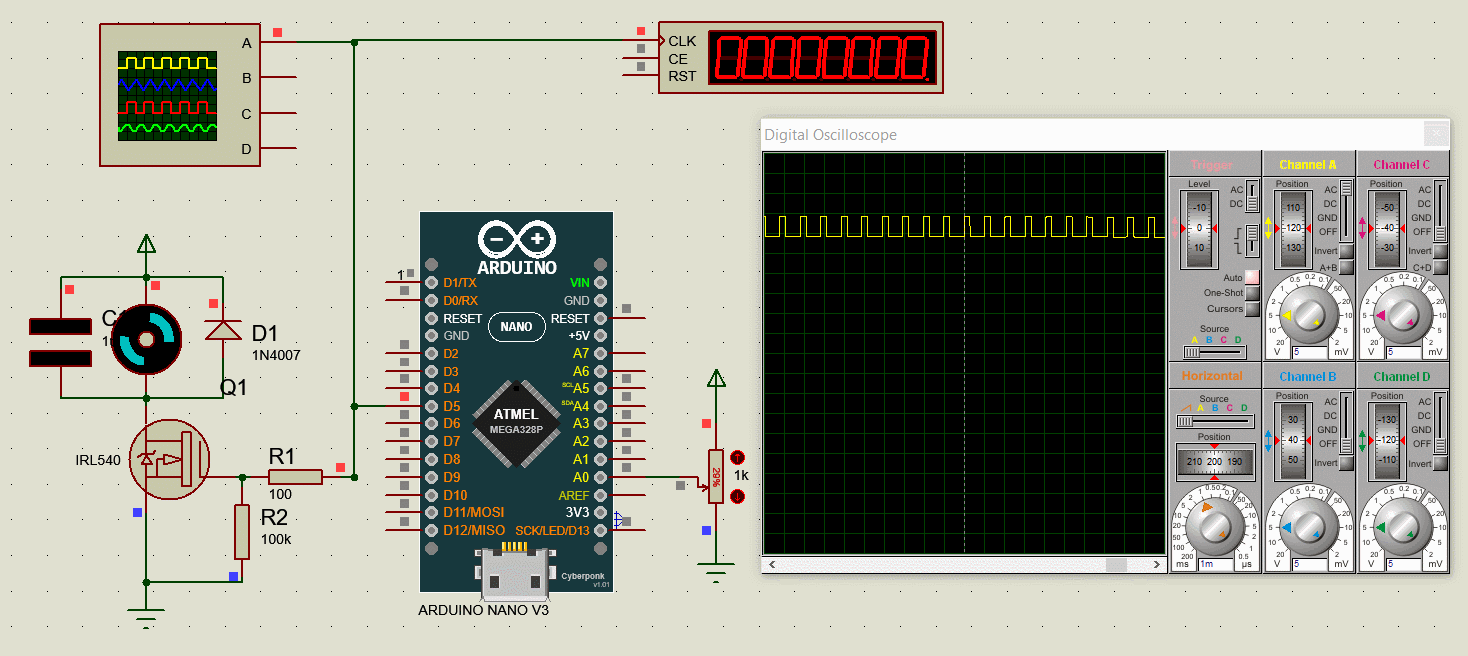Click the One-Shot trigger button

click(x=1249, y=293)
